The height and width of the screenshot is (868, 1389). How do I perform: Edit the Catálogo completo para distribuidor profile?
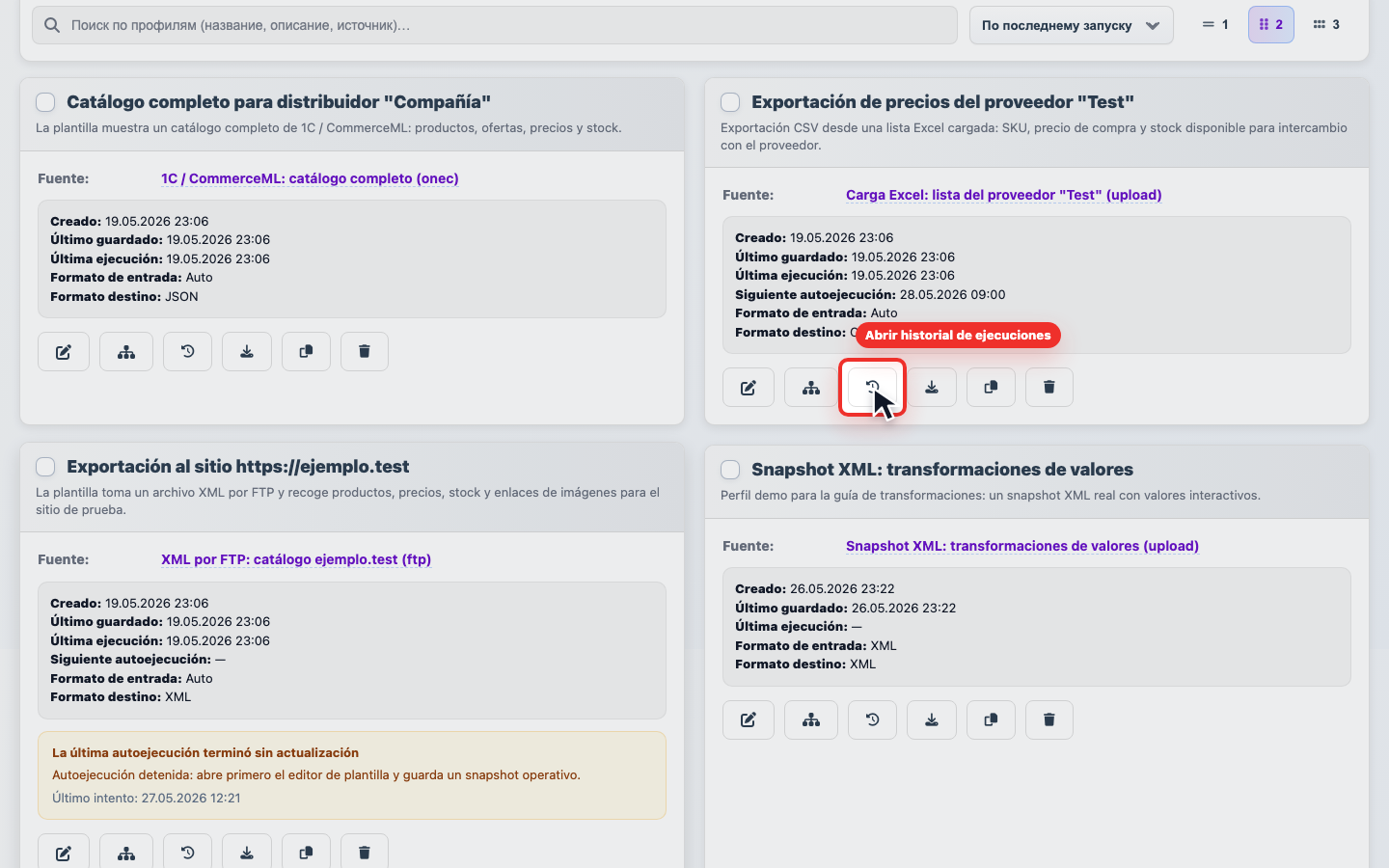click(64, 352)
